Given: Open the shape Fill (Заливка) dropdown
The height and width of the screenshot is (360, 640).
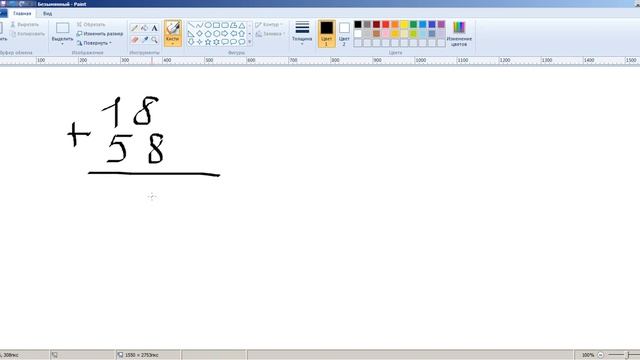Looking at the screenshot, I should (x=270, y=34).
